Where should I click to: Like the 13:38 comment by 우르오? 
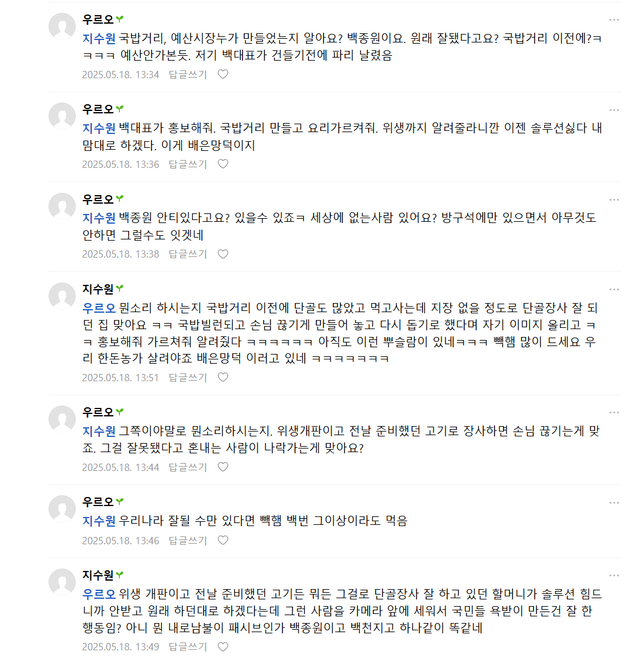point(223,254)
